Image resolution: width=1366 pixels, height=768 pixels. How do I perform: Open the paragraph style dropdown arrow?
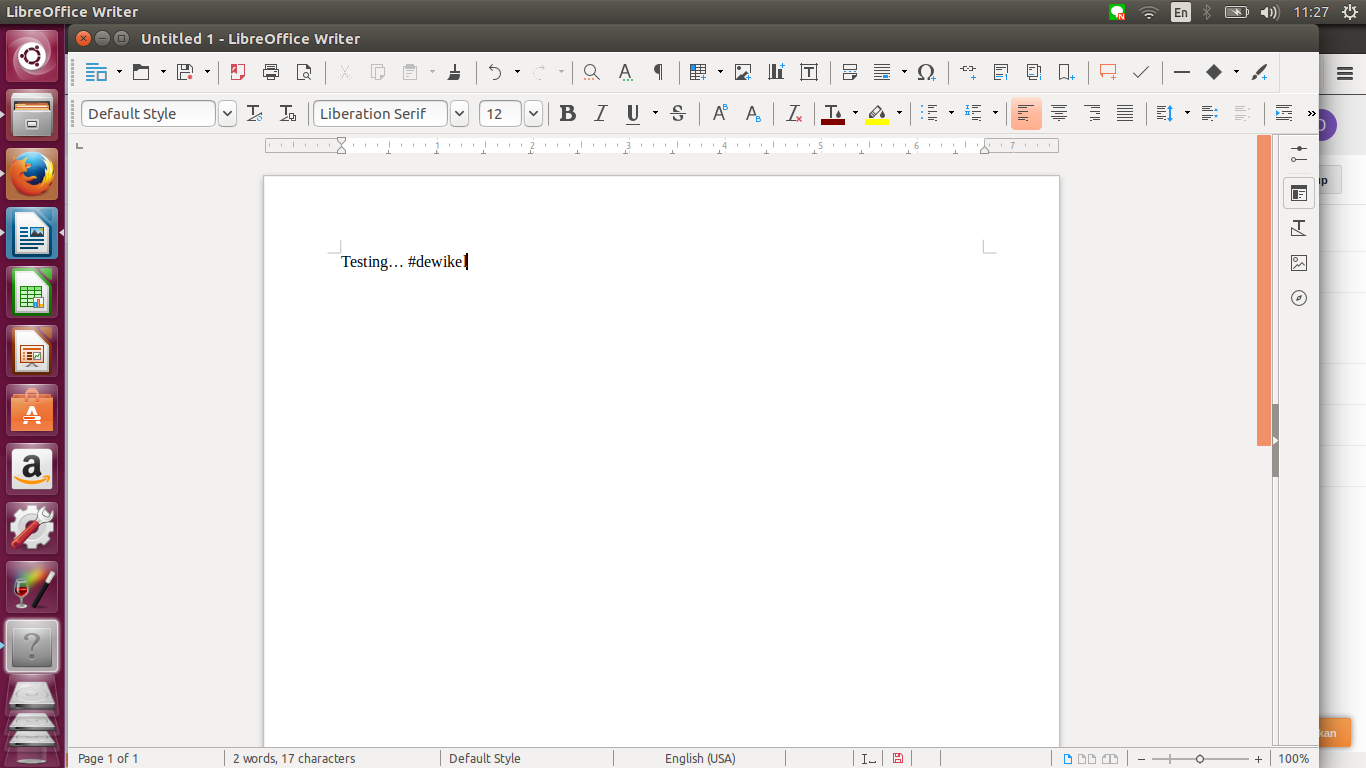(x=228, y=114)
